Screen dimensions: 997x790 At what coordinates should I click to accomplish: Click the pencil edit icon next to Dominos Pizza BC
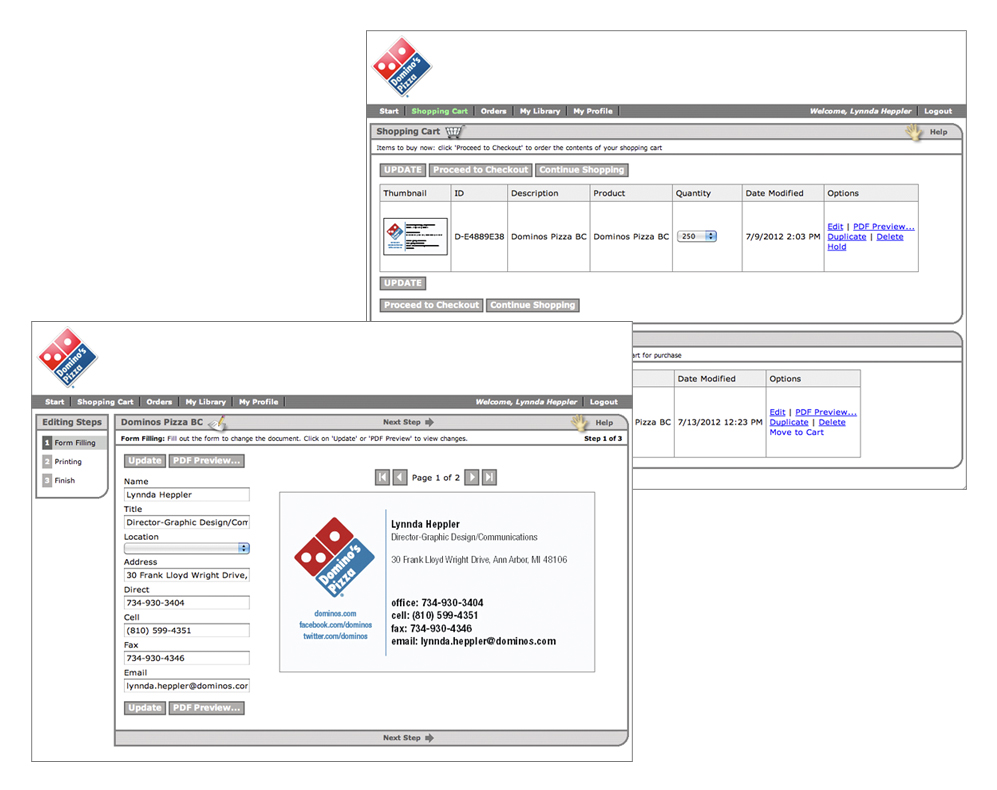217,422
